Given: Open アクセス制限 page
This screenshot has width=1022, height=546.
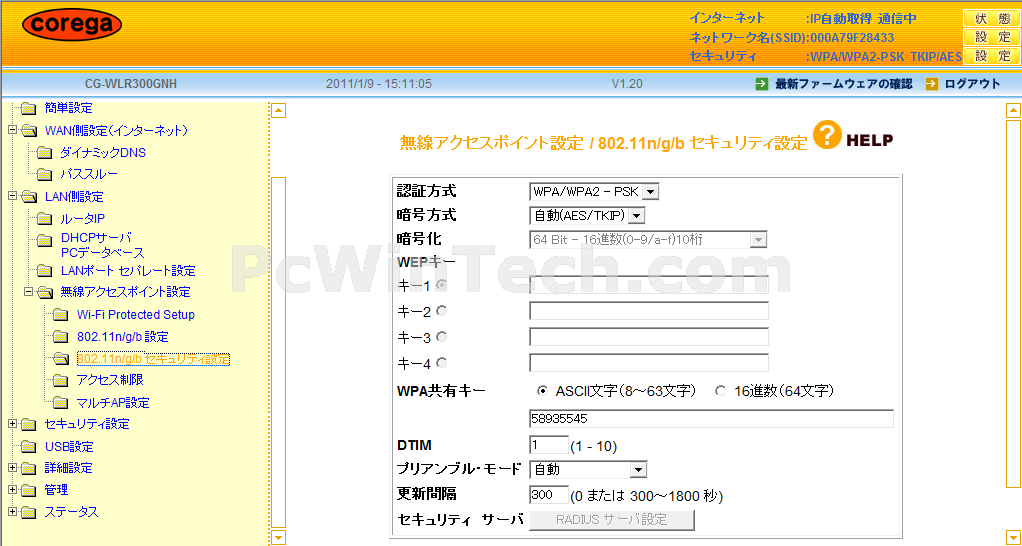Looking at the screenshot, I should 110,380.
